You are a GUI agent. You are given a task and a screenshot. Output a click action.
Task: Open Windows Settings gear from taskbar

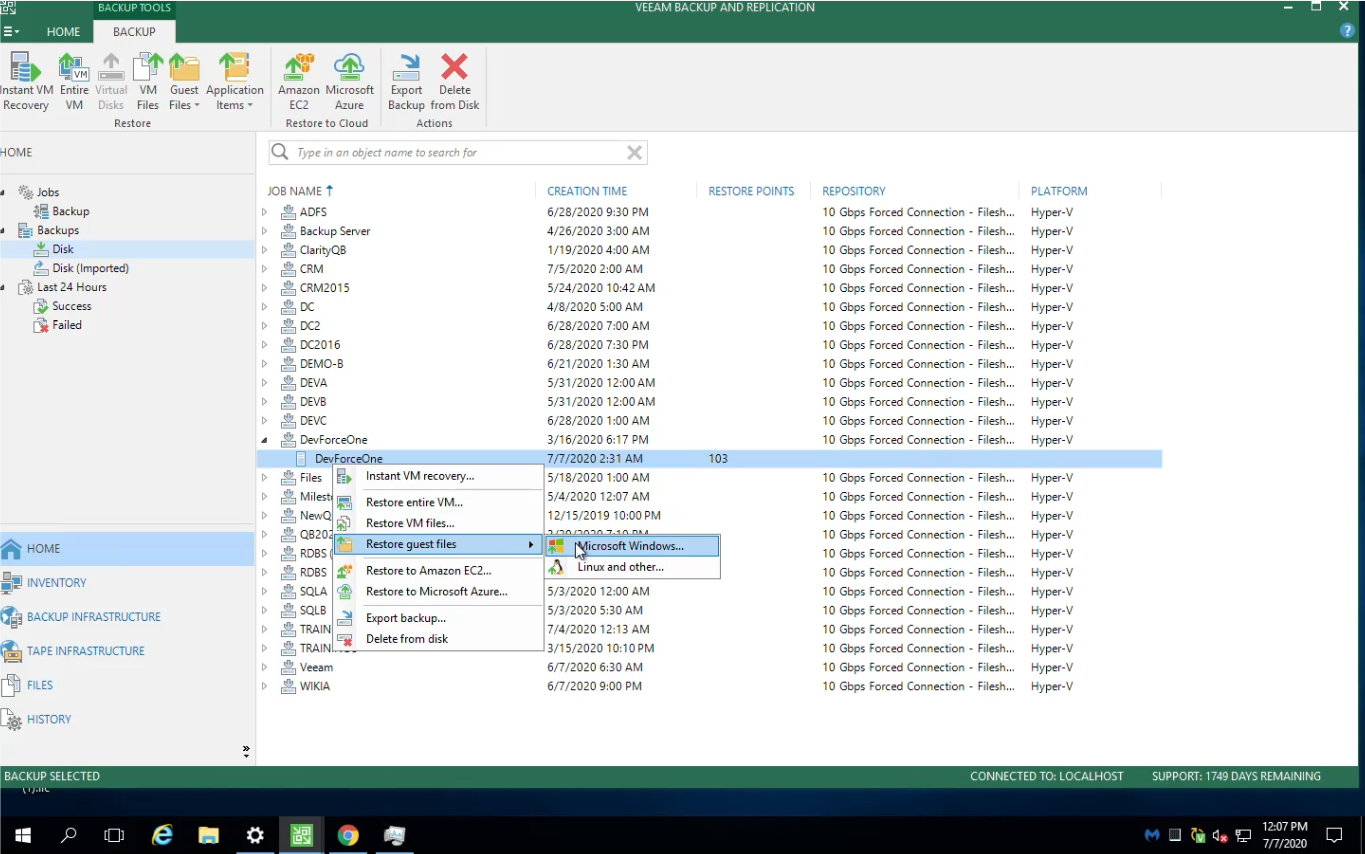coord(255,835)
